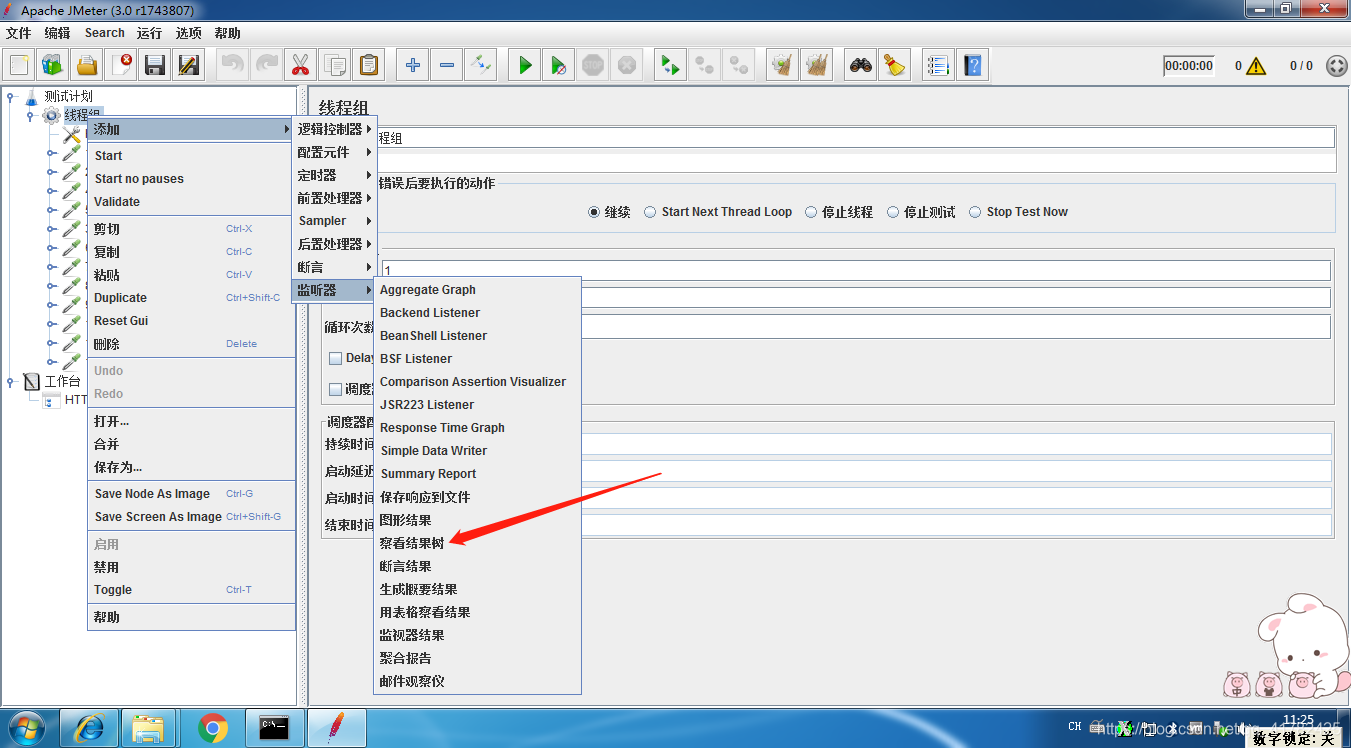Image resolution: width=1351 pixels, height=748 pixels.
Task: Select the 停止线程 radio option
Action: tap(811, 212)
